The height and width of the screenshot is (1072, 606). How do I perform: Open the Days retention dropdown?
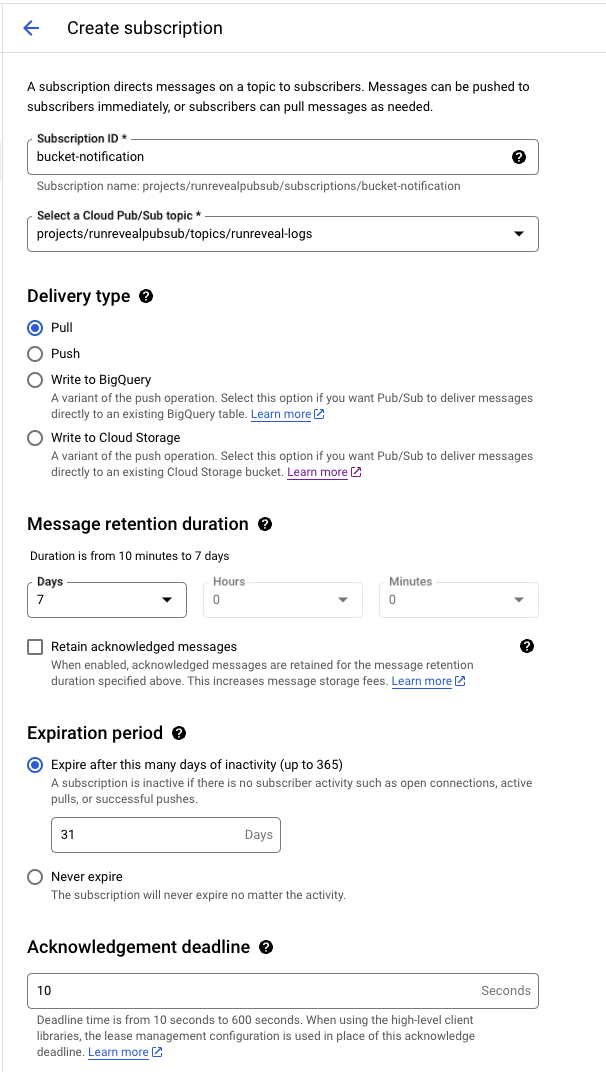166,599
